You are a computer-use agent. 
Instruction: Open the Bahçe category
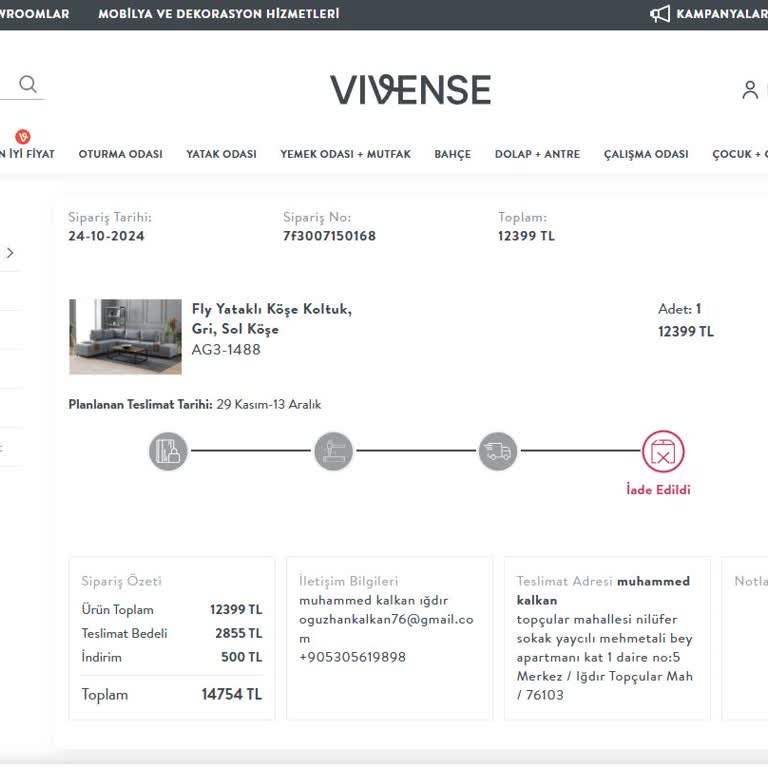(x=453, y=154)
